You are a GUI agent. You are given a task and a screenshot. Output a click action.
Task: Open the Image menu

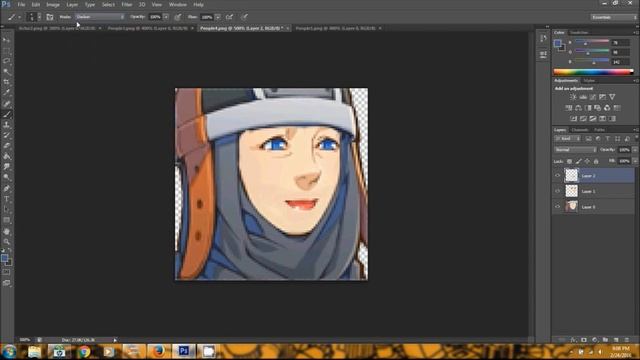53,4
